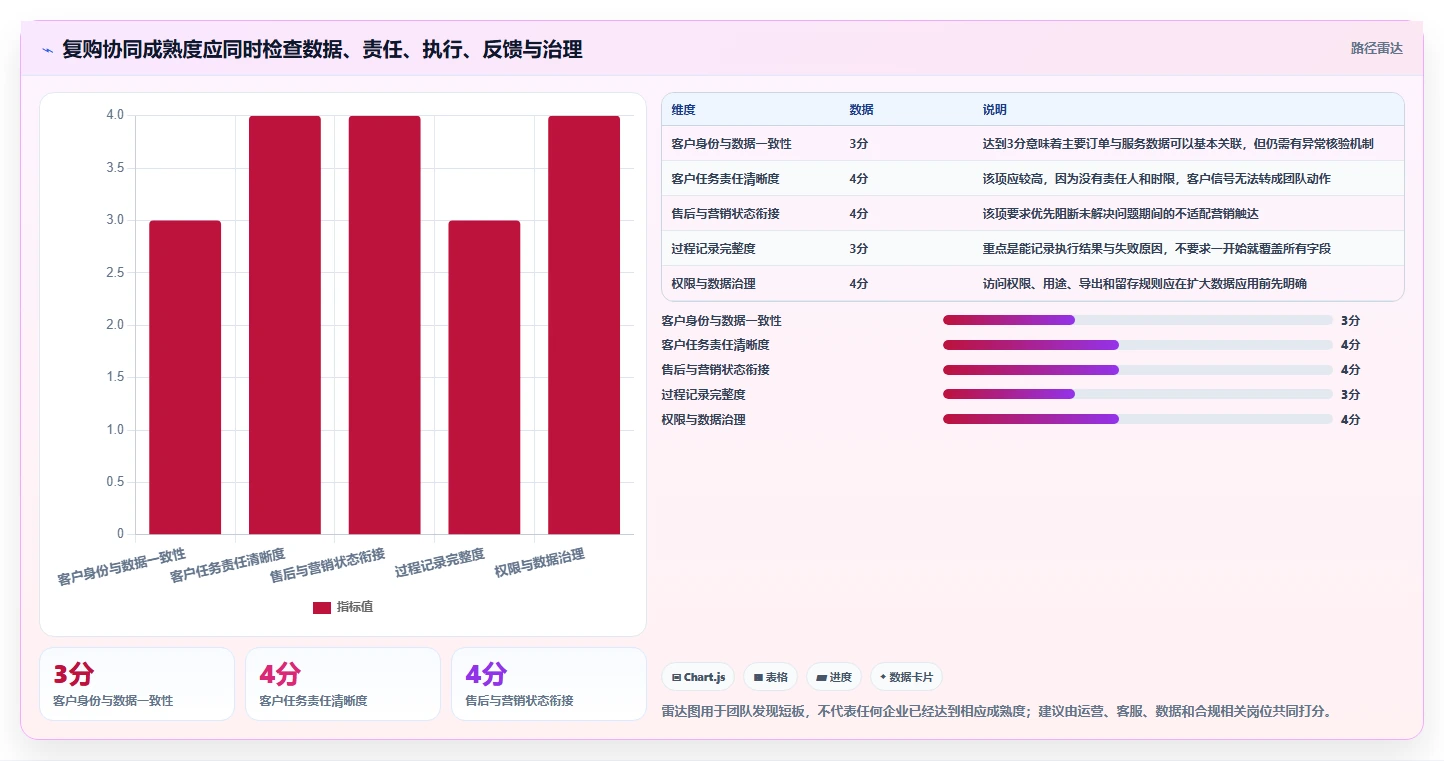Click the 路径雷达 tag in the header
Image resolution: width=1444 pixels, height=761 pixels.
pyautogui.click(x=1377, y=48)
